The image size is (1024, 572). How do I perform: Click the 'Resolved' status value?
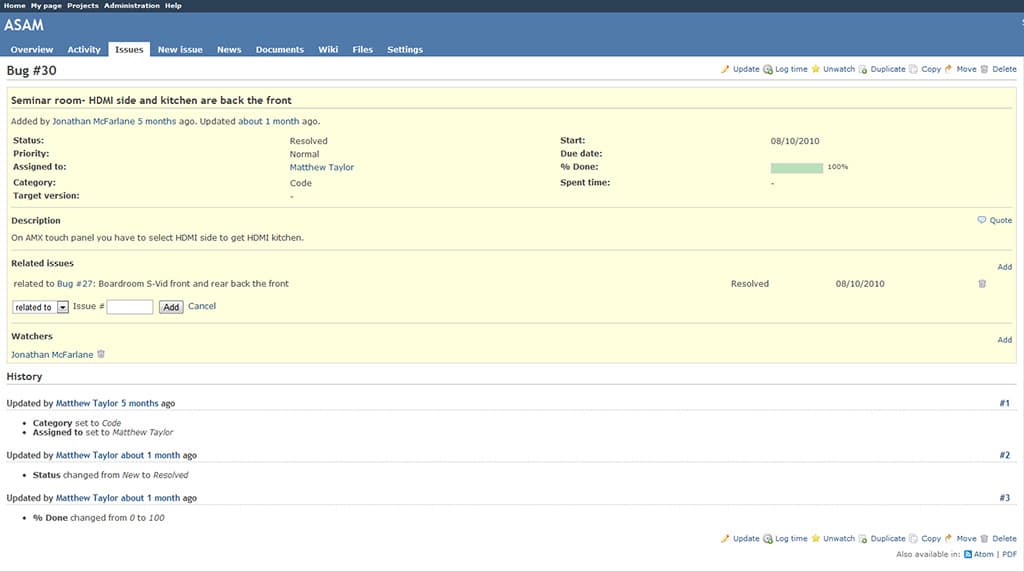point(308,141)
